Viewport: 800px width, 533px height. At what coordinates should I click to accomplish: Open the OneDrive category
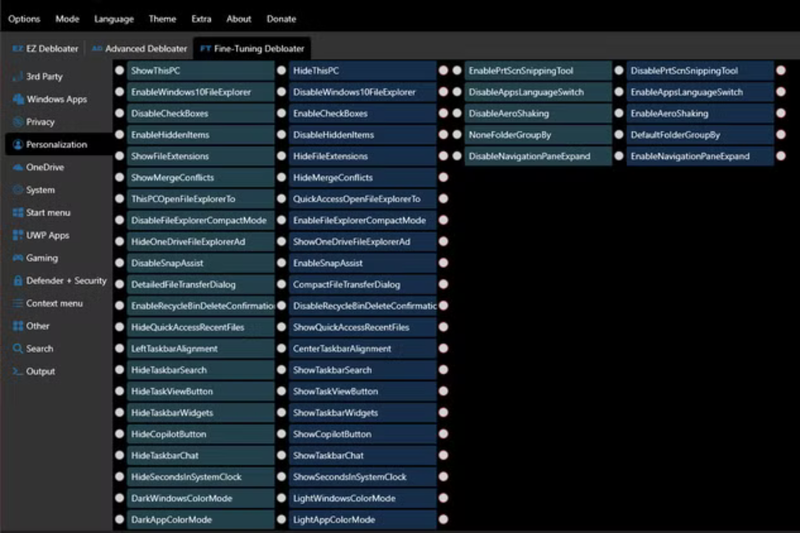coord(45,167)
